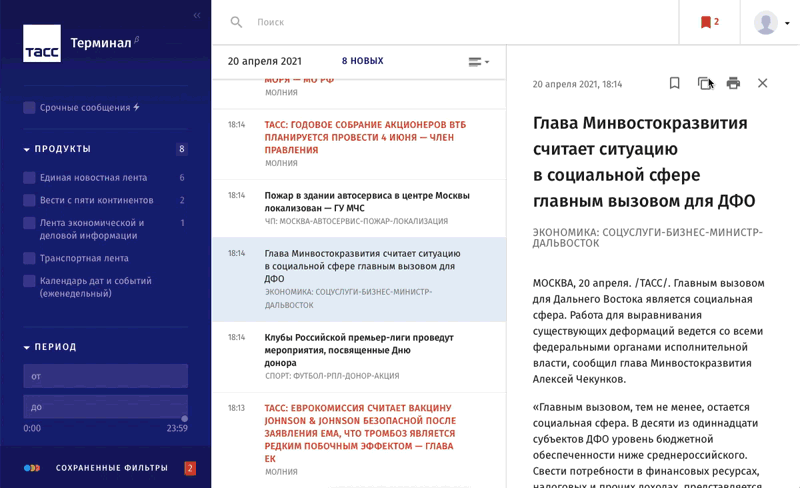
Task: Click the 23:59 end time label
Action: point(177,428)
